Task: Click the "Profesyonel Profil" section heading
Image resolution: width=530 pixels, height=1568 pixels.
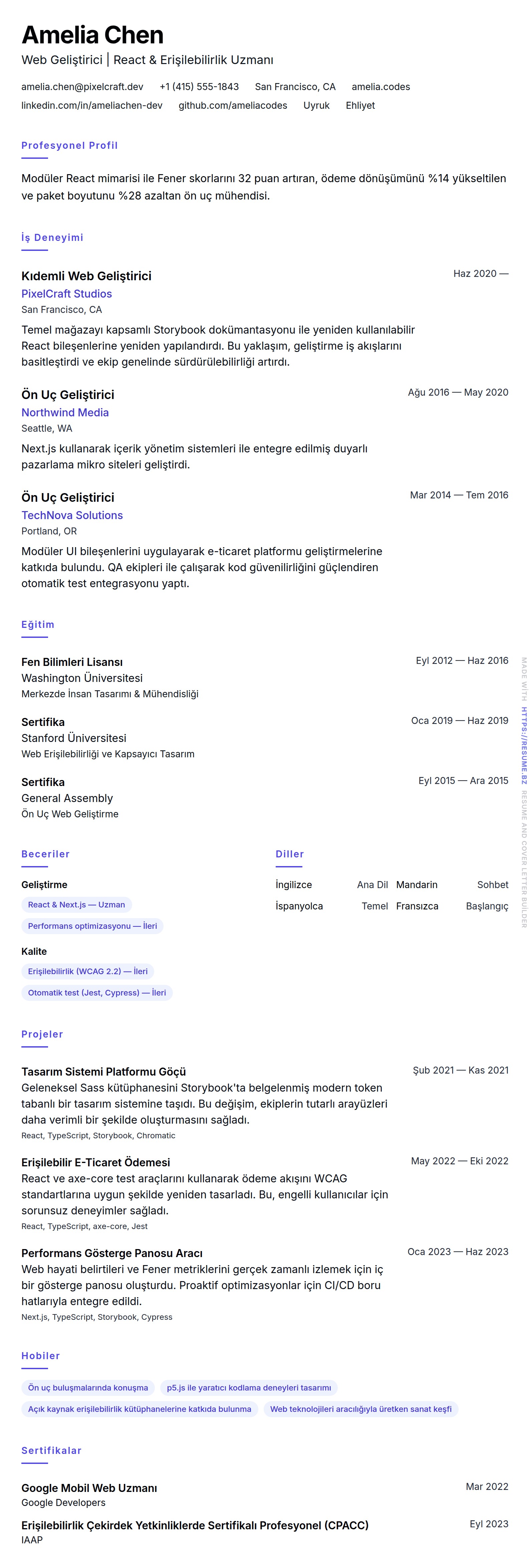Action: point(69,145)
